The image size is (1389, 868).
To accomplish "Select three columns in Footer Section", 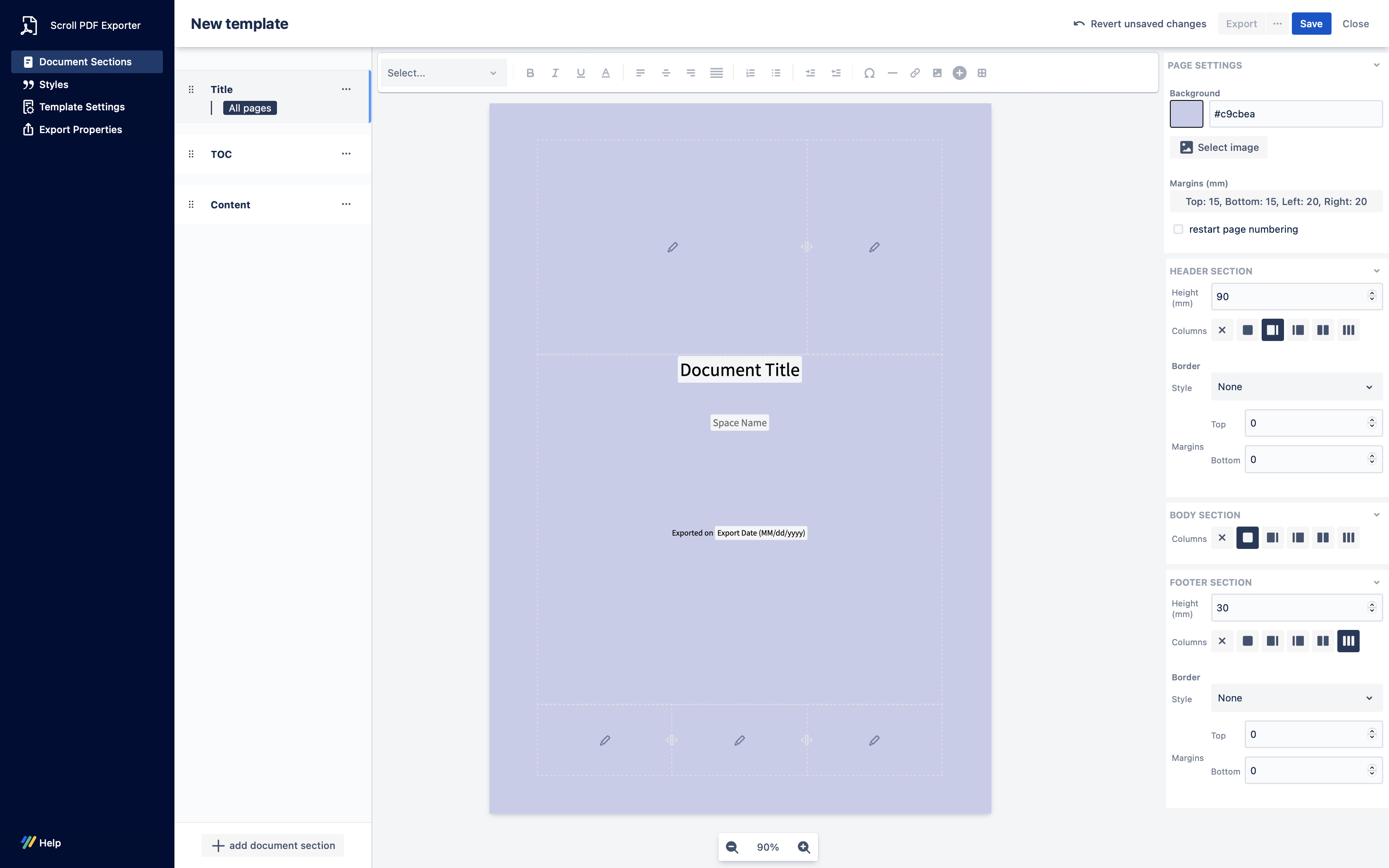I will pyautogui.click(x=1348, y=641).
